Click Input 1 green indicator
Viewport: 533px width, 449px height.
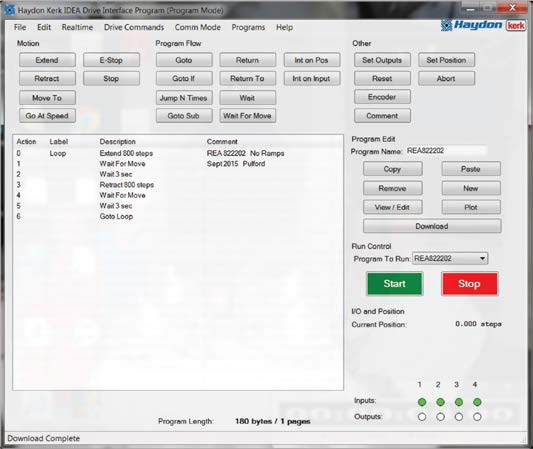click(422, 402)
